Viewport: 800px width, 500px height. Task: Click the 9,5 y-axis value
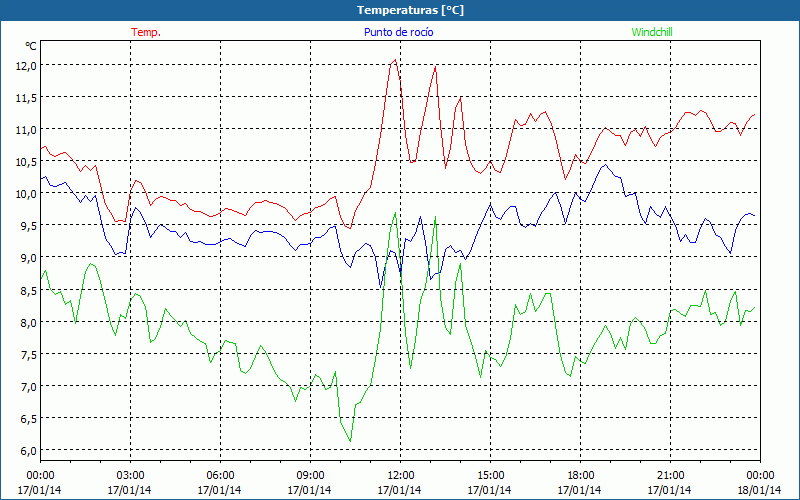coord(28,226)
